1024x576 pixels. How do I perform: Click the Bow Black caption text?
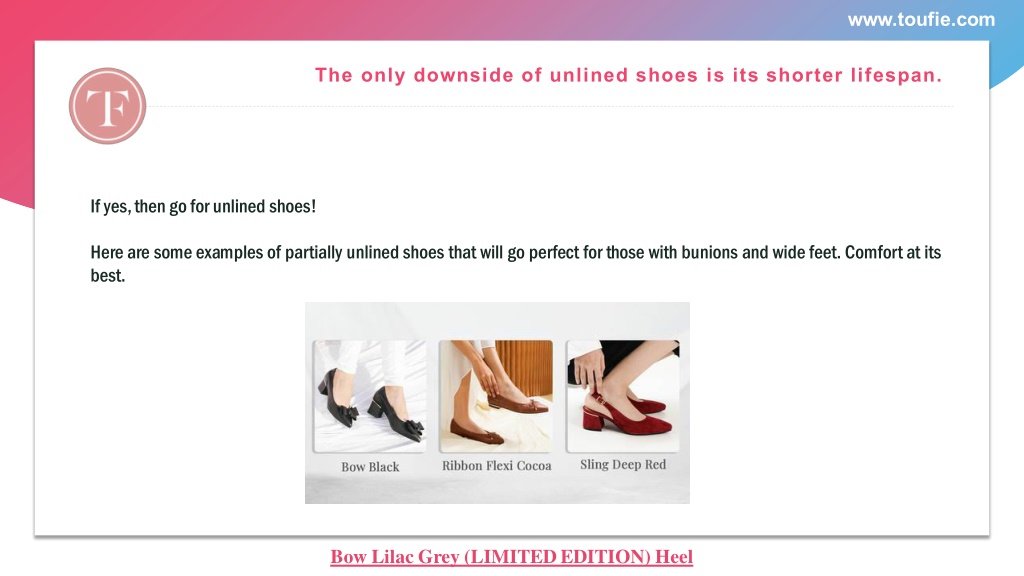tap(370, 467)
